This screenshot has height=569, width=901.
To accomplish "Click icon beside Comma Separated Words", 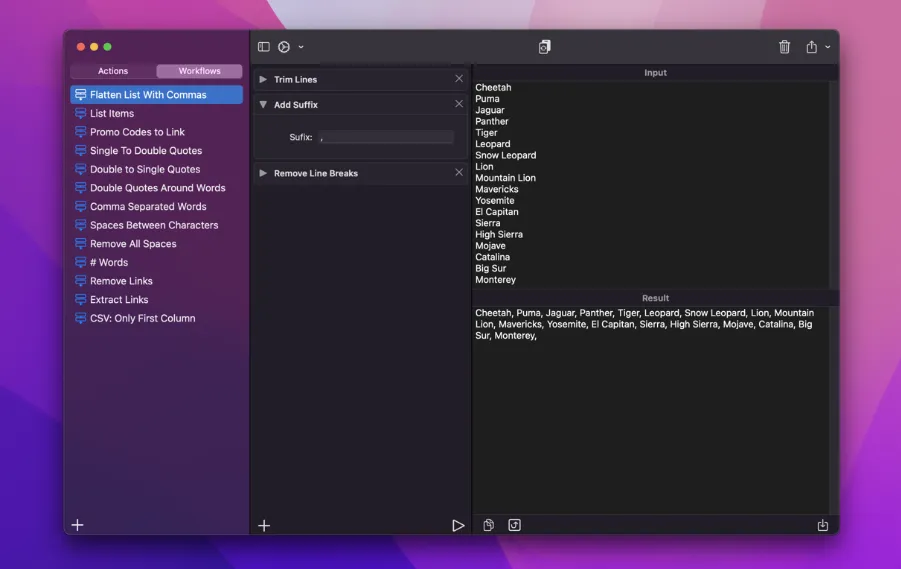I will 80,206.
